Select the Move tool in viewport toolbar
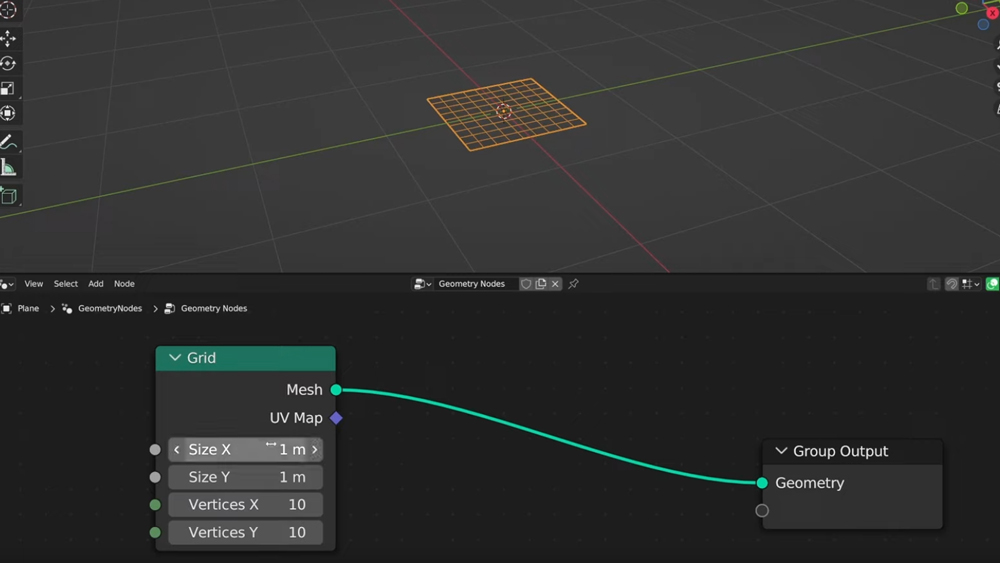1000x563 pixels. click(8, 38)
